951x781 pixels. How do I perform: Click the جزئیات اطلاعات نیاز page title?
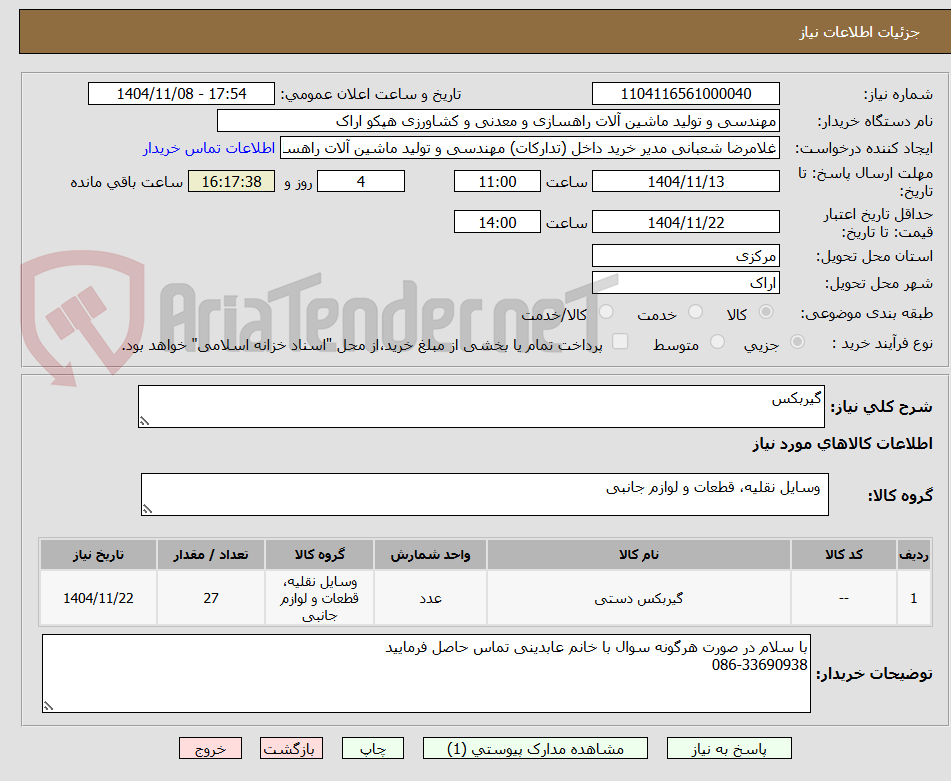click(x=859, y=32)
